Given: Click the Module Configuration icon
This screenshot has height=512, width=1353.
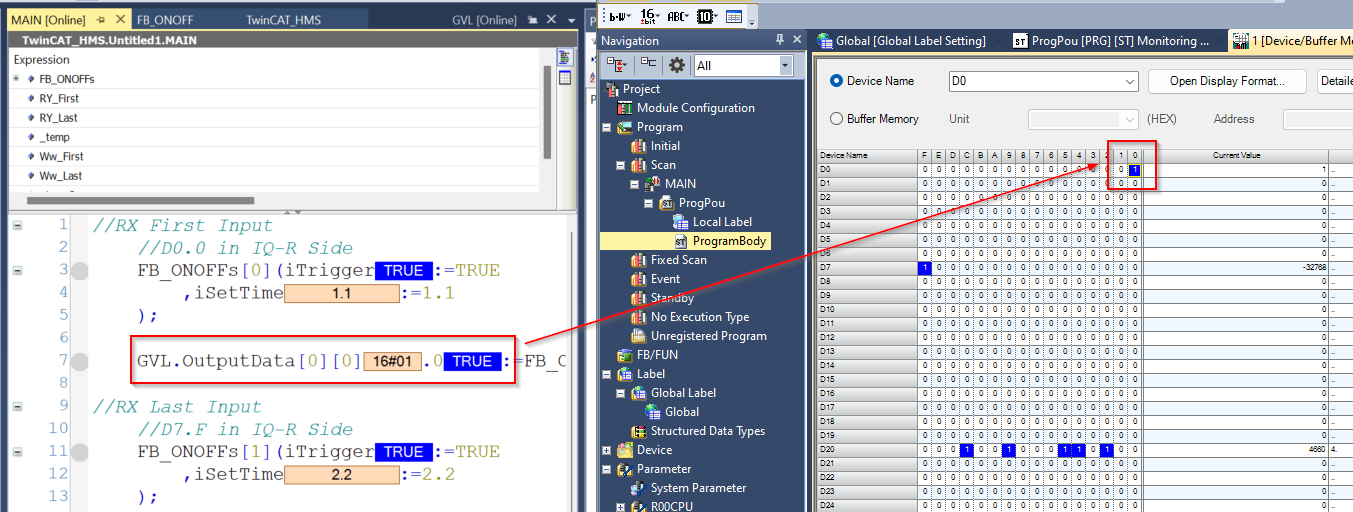Looking at the screenshot, I should tap(625, 108).
